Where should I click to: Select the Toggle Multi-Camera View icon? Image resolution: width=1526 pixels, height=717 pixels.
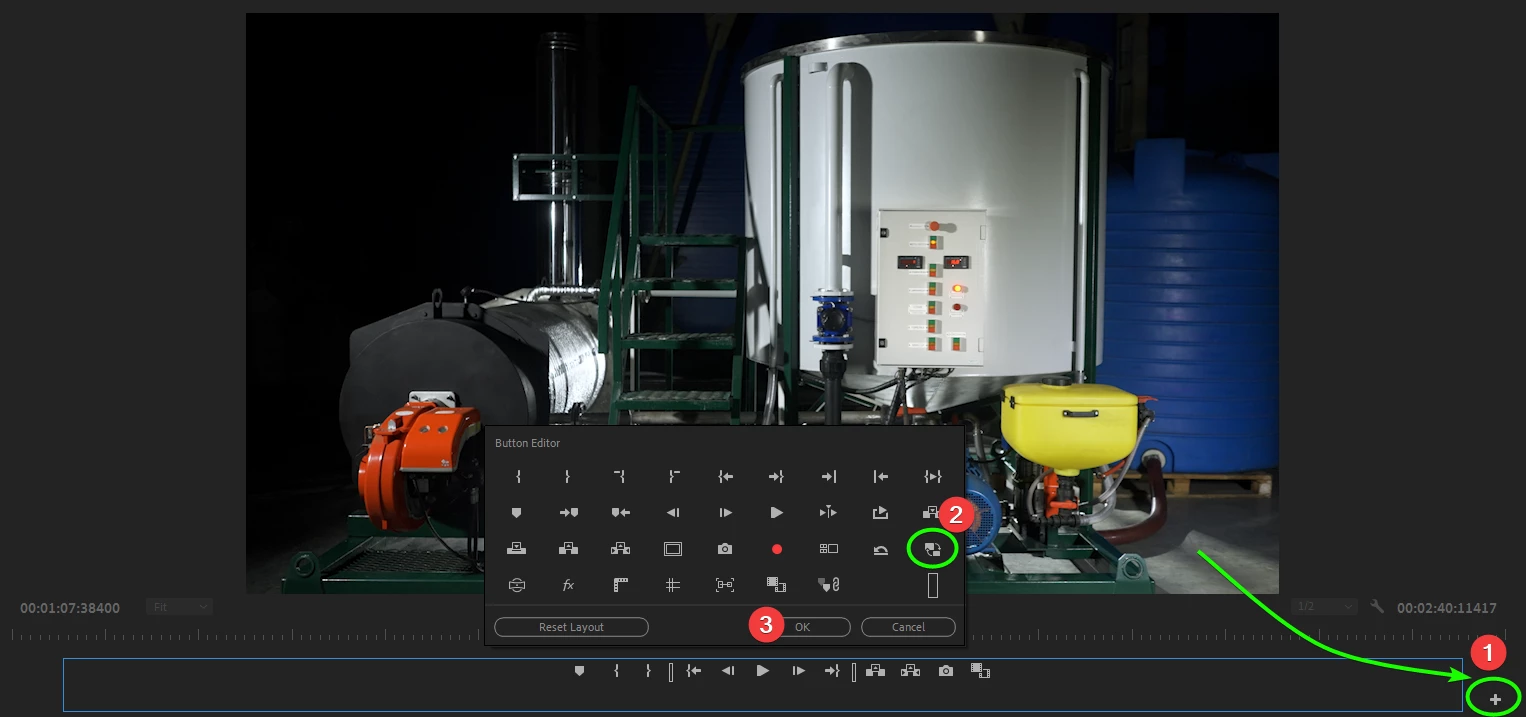coord(828,549)
